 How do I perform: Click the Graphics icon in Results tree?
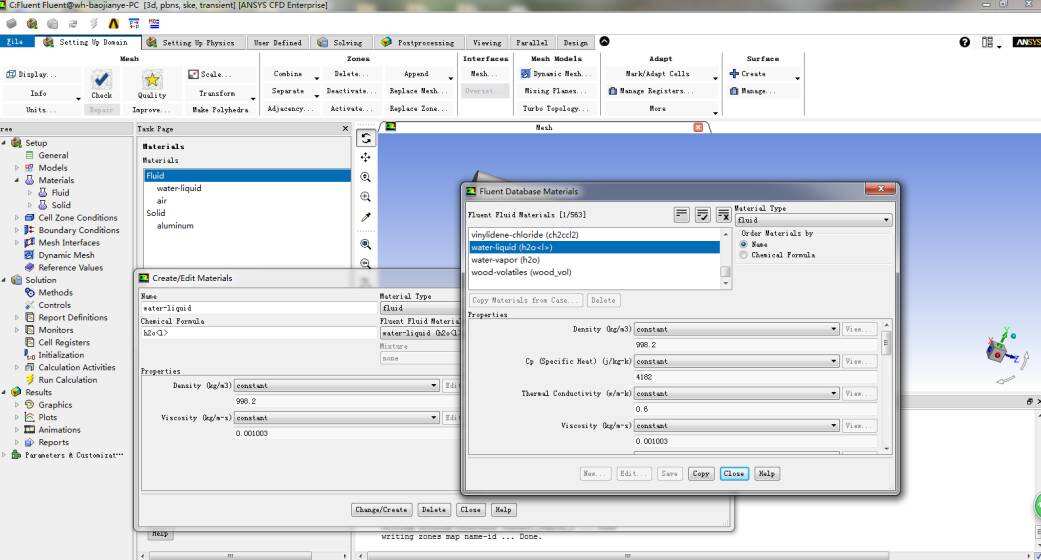coord(29,405)
